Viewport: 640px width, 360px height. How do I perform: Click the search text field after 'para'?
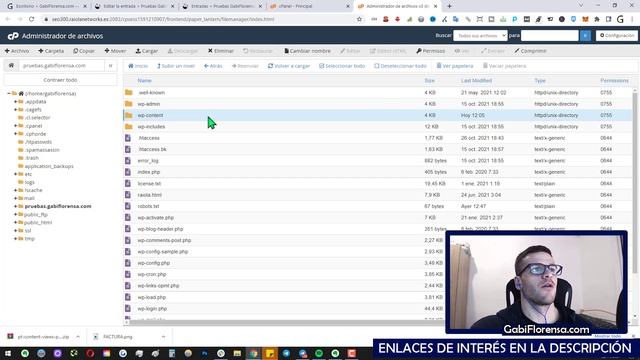(549, 36)
